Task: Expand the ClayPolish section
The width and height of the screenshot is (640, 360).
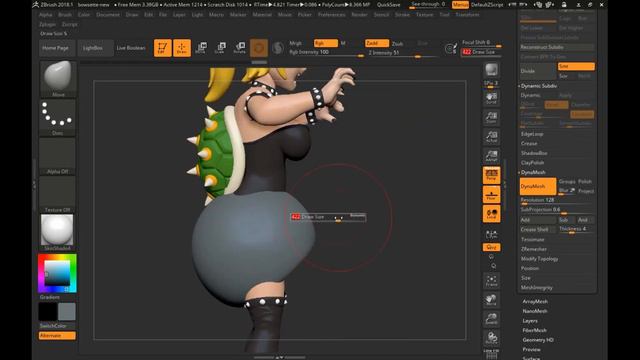Action: coord(533,162)
